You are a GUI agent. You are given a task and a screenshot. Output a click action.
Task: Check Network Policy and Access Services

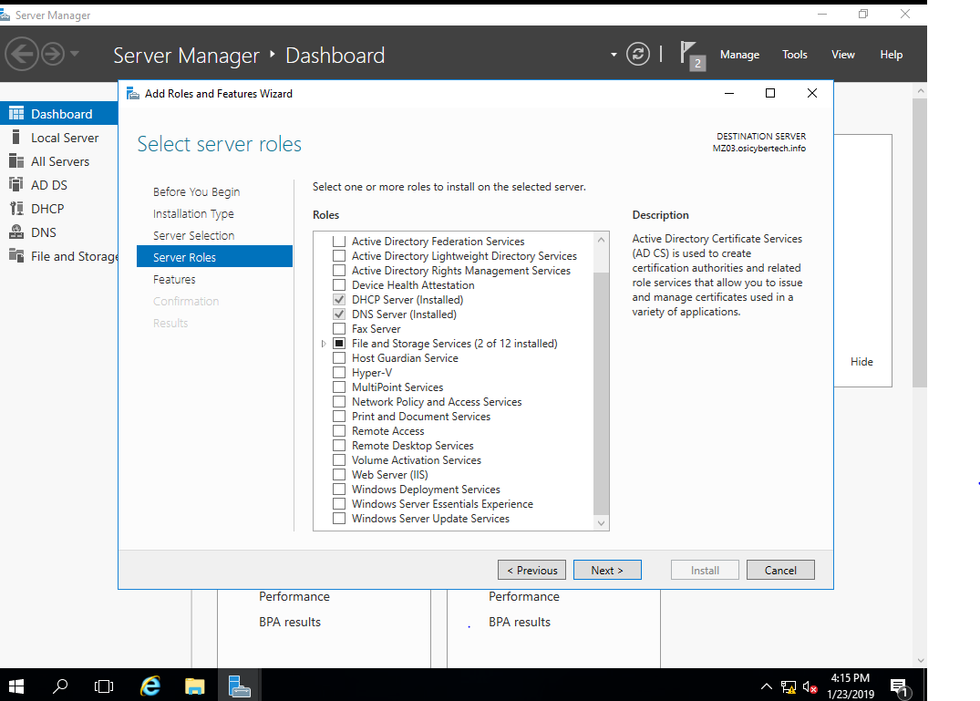(x=339, y=402)
